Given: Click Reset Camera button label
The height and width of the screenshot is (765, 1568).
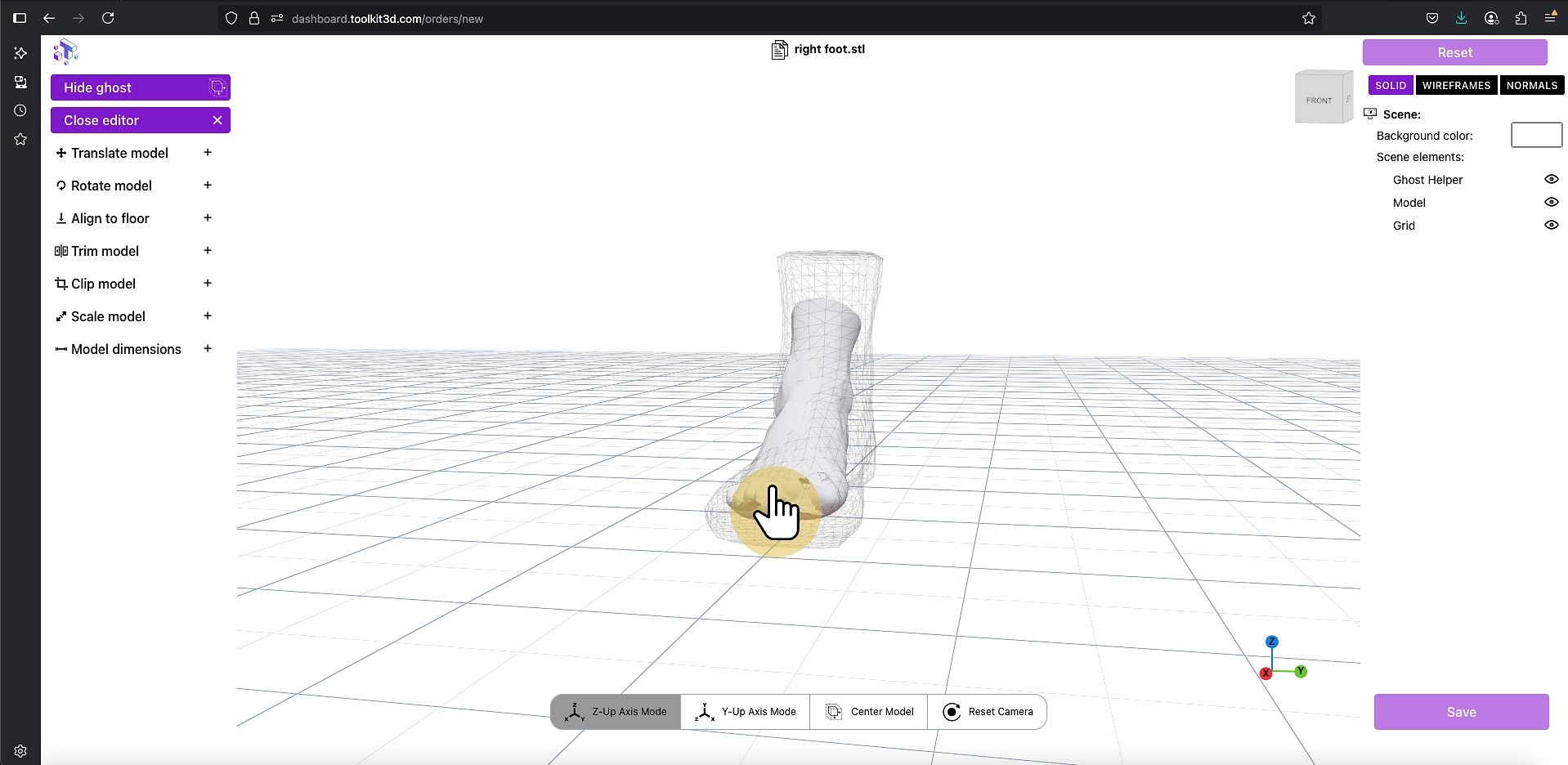Looking at the screenshot, I should (1001, 712).
